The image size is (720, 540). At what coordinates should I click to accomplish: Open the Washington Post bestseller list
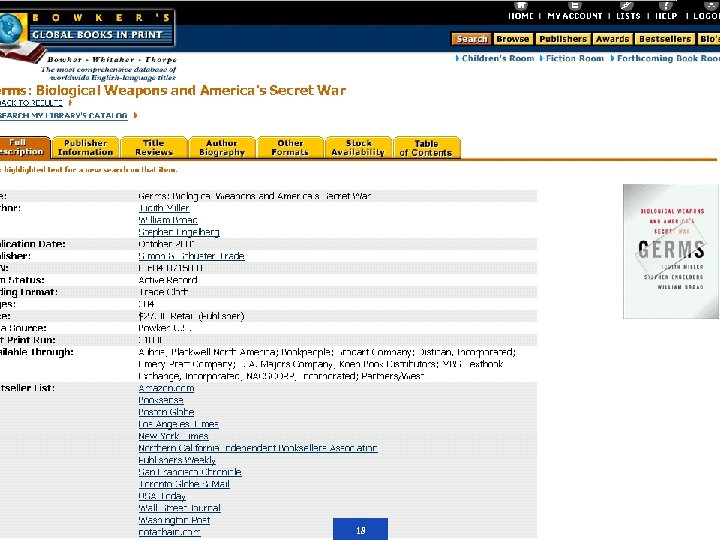point(174,520)
